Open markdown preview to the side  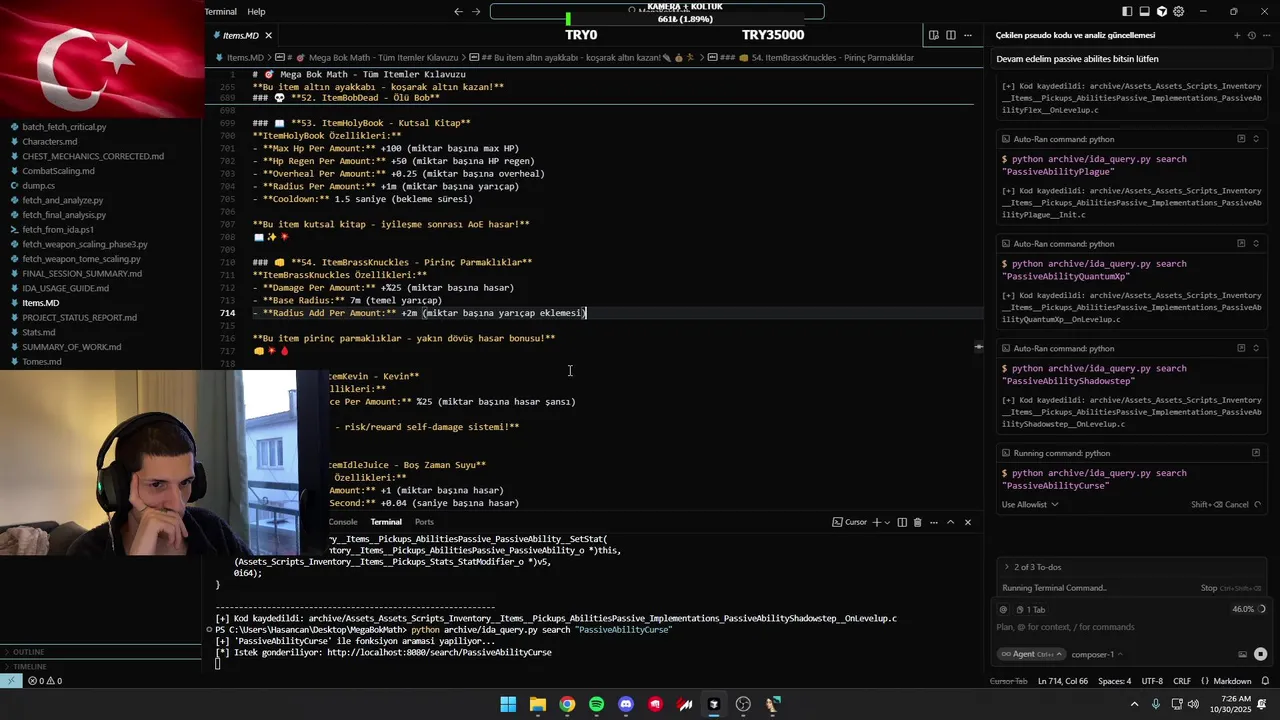(x=933, y=35)
